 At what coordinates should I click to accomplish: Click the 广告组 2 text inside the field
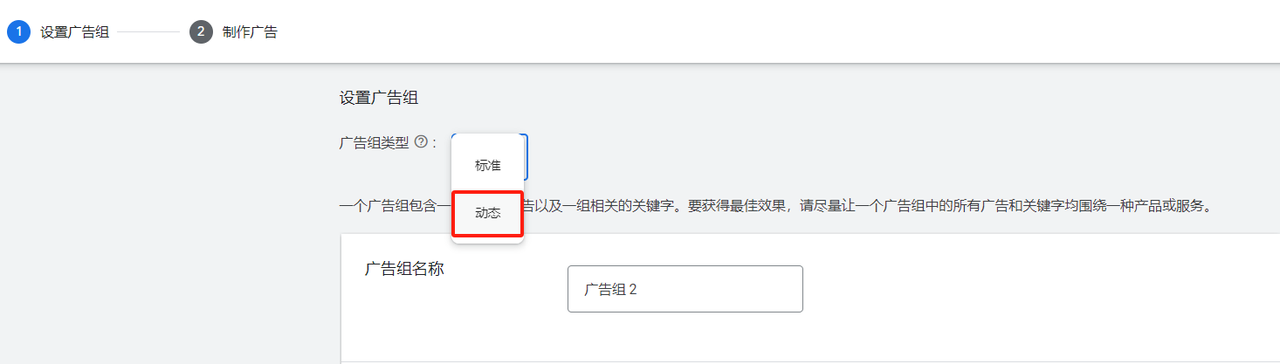611,289
